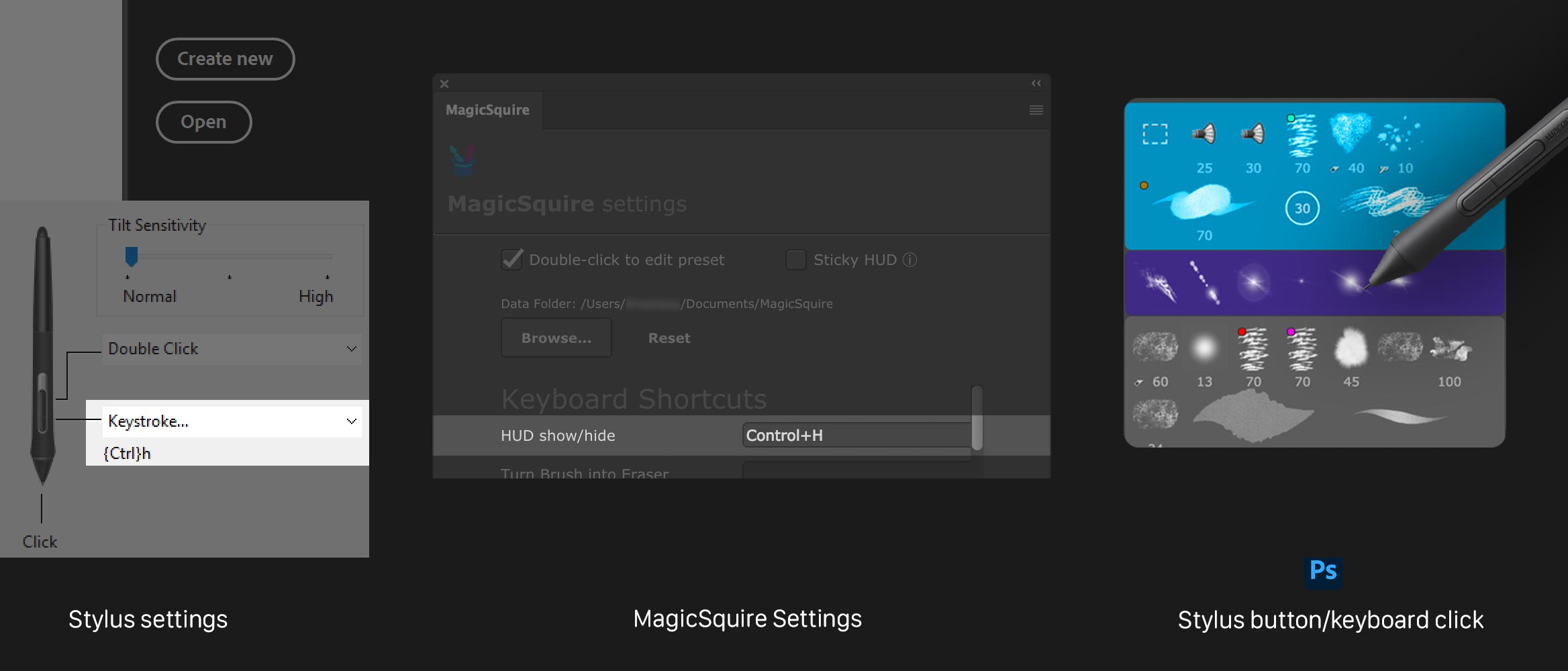1568x671 pixels.
Task: Open the MagicSquire panel hamburger menu
Action: point(1036,110)
